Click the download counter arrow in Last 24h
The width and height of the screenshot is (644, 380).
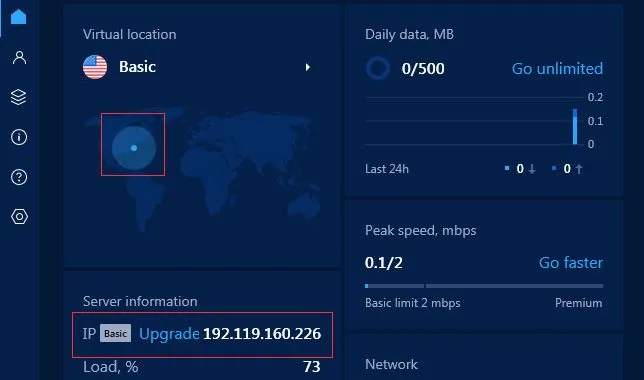click(x=532, y=169)
